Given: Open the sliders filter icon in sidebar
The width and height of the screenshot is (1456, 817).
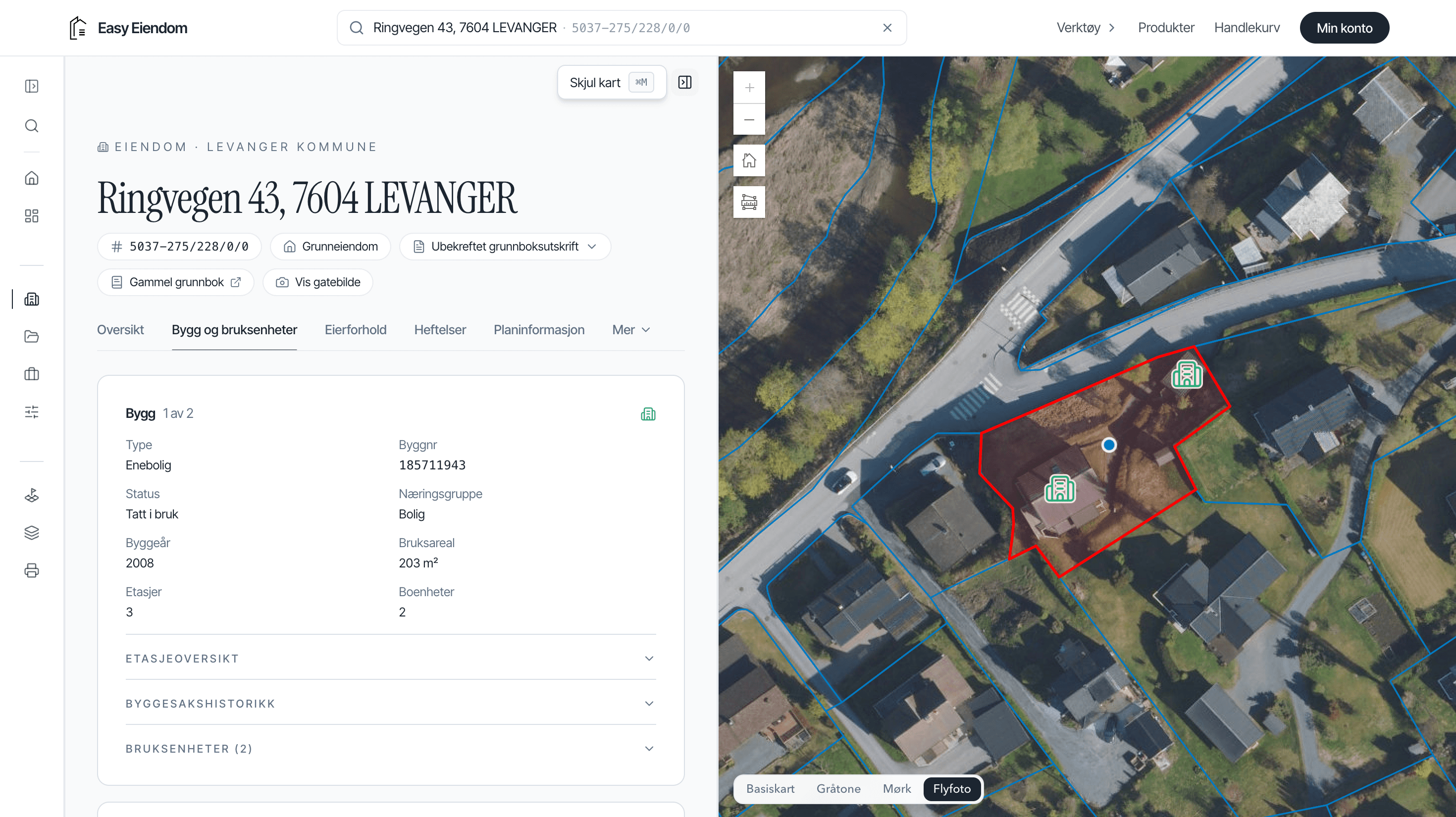Looking at the screenshot, I should pyautogui.click(x=32, y=412).
